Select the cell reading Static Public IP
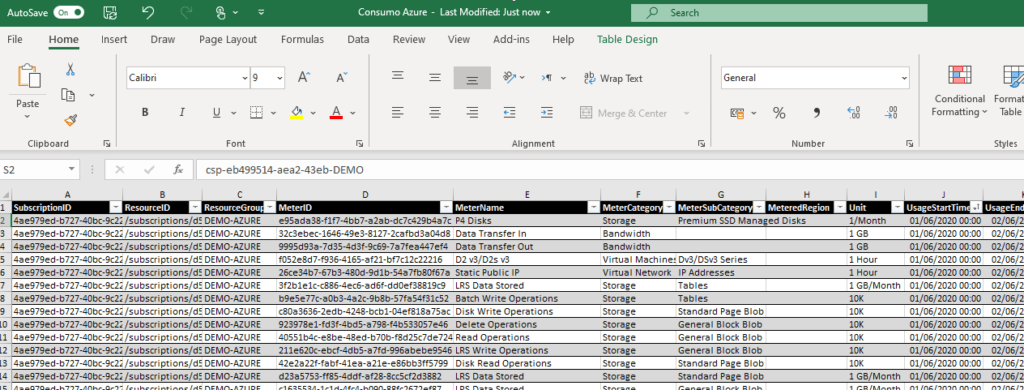1024x390 pixels. pyautogui.click(x=527, y=272)
